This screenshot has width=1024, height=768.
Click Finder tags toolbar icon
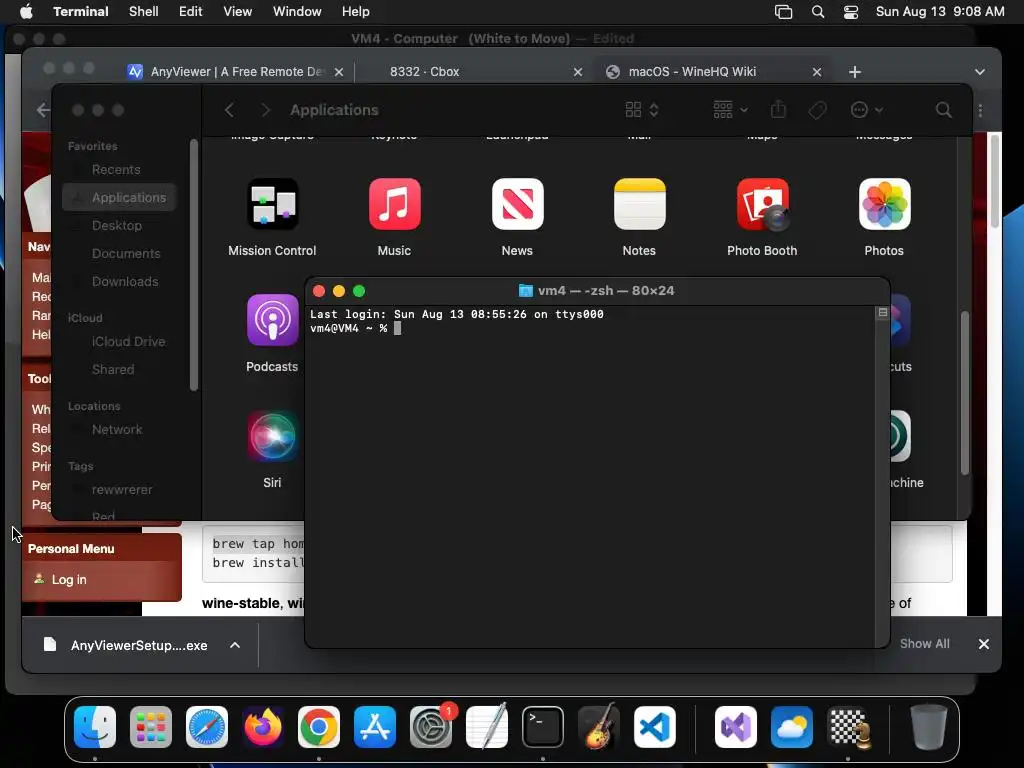[x=817, y=110]
